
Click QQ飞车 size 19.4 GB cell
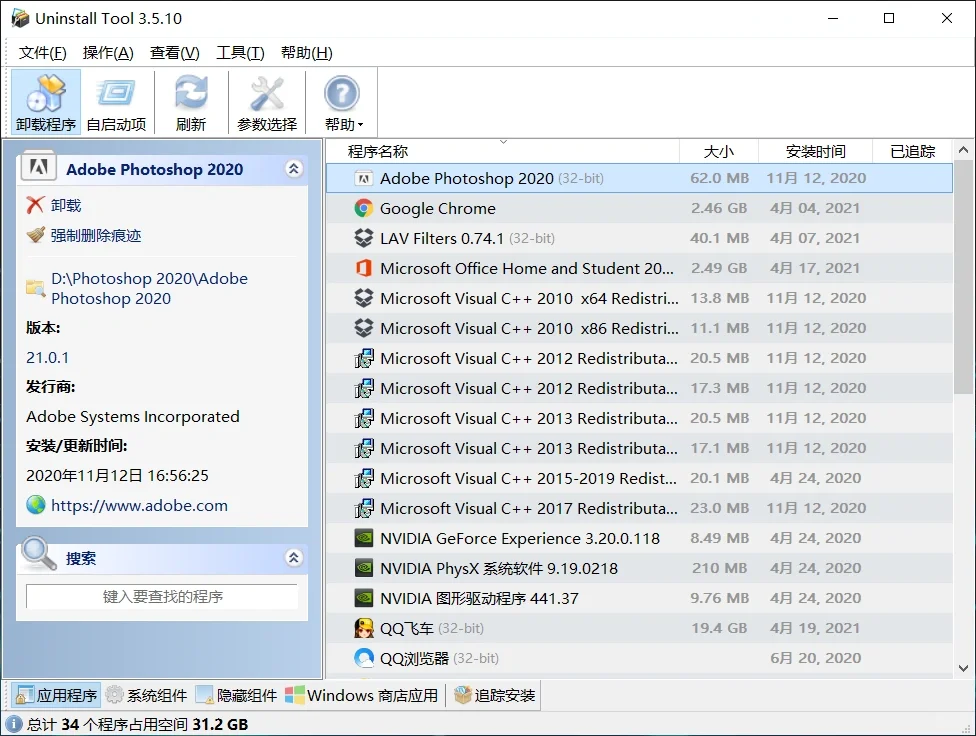(x=719, y=628)
